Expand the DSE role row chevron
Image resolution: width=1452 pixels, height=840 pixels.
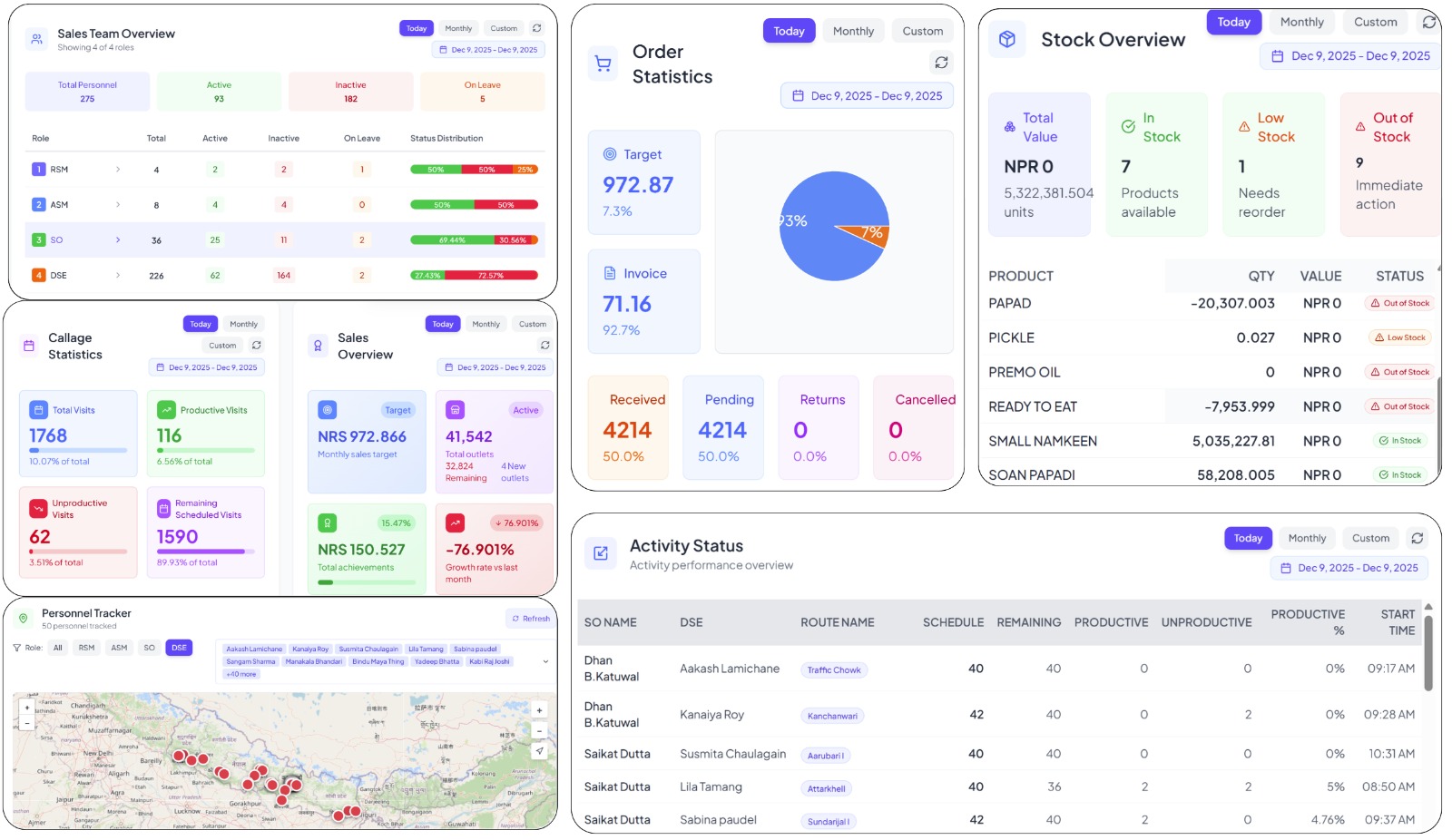pos(118,276)
